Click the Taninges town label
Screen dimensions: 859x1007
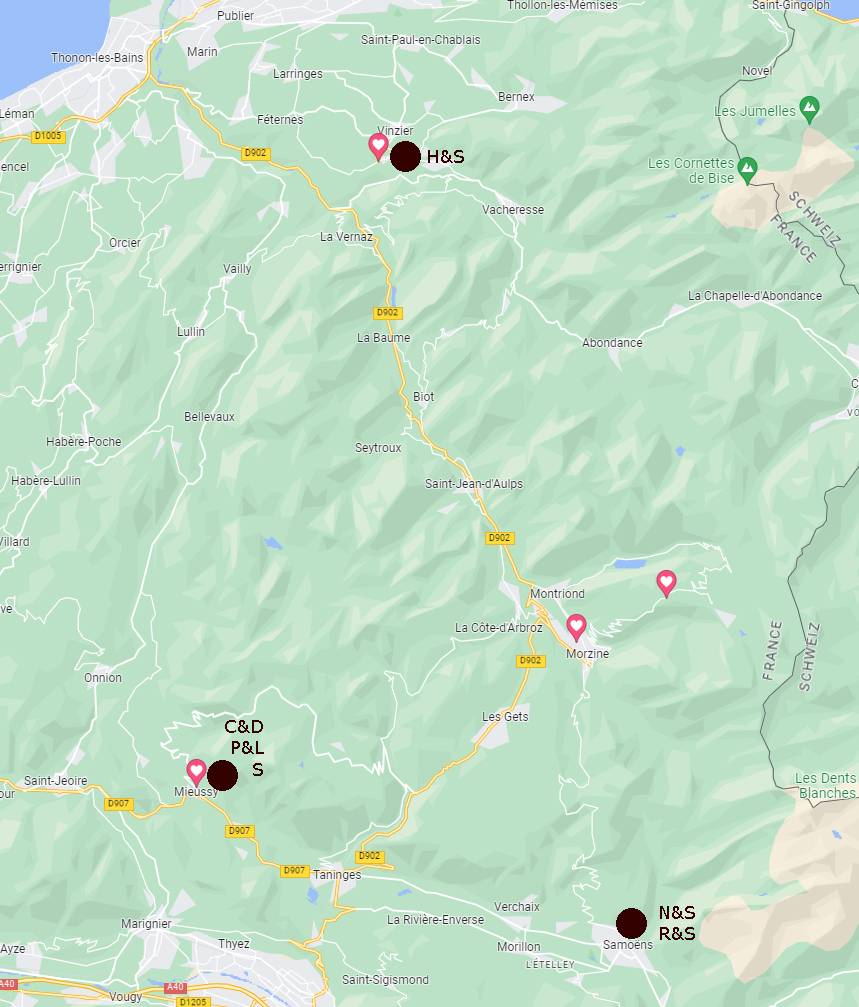click(337, 875)
